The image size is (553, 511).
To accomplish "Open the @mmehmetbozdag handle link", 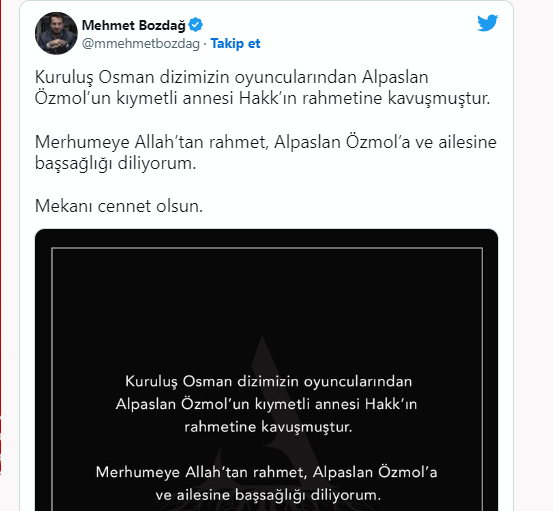I will click(x=141, y=43).
